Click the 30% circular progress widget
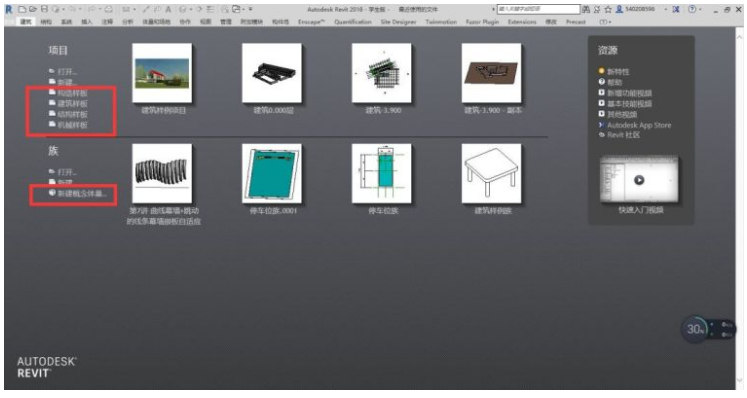Screen dimensions: 747x398 click(696, 329)
